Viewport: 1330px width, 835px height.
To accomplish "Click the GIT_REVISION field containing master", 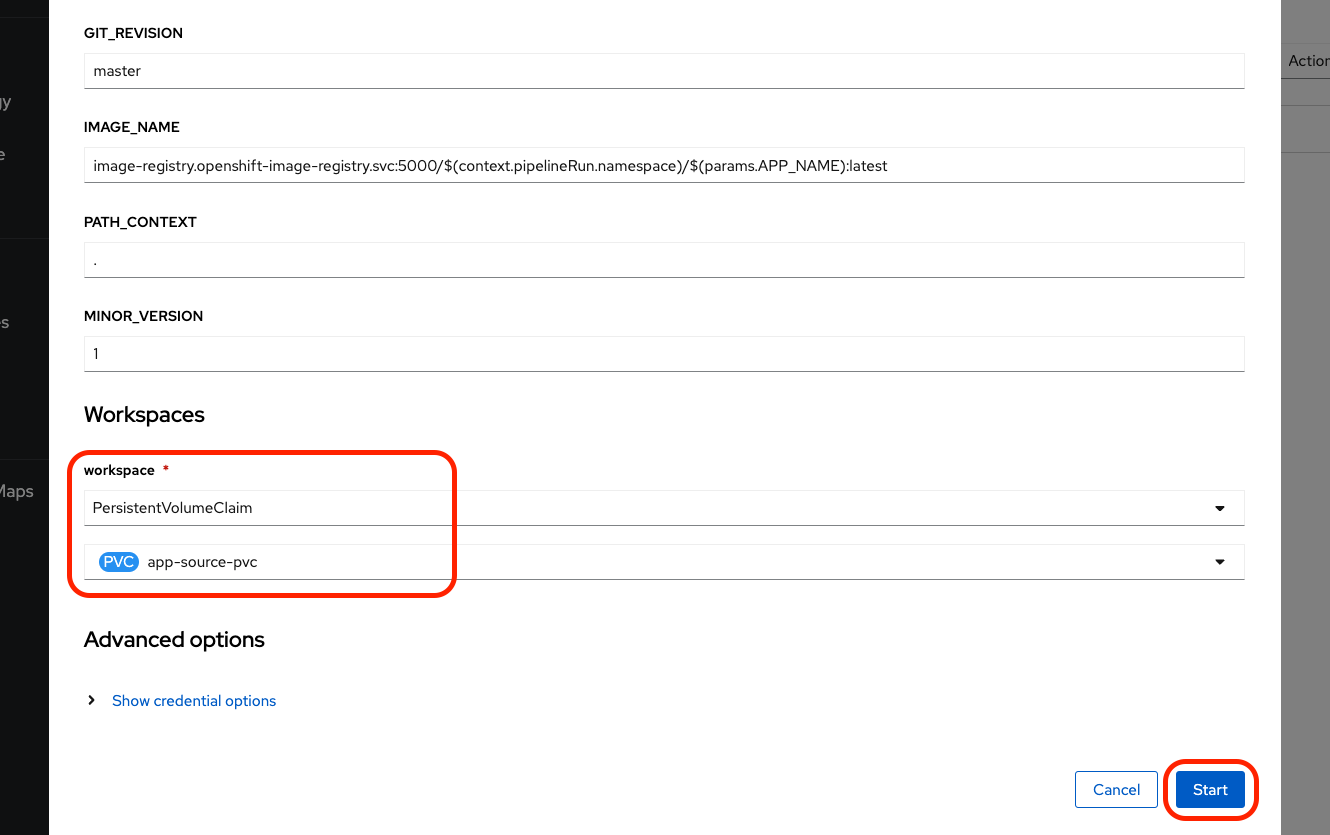I will [x=664, y=71].
